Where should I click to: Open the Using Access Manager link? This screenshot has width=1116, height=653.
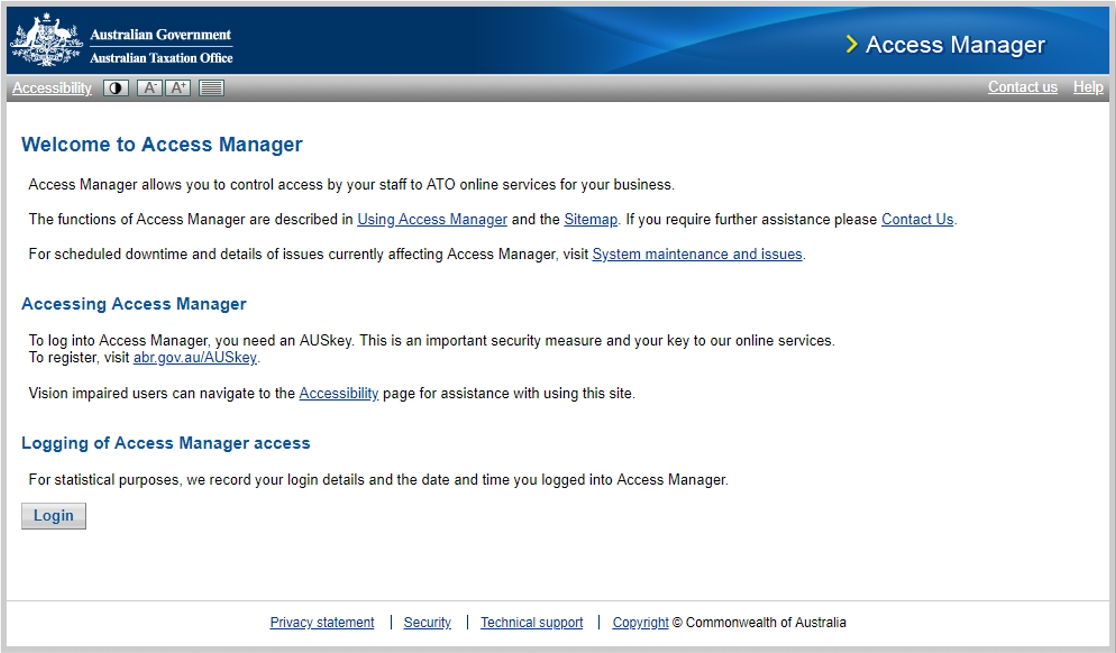pyautogui.click(x=432, y=219)
